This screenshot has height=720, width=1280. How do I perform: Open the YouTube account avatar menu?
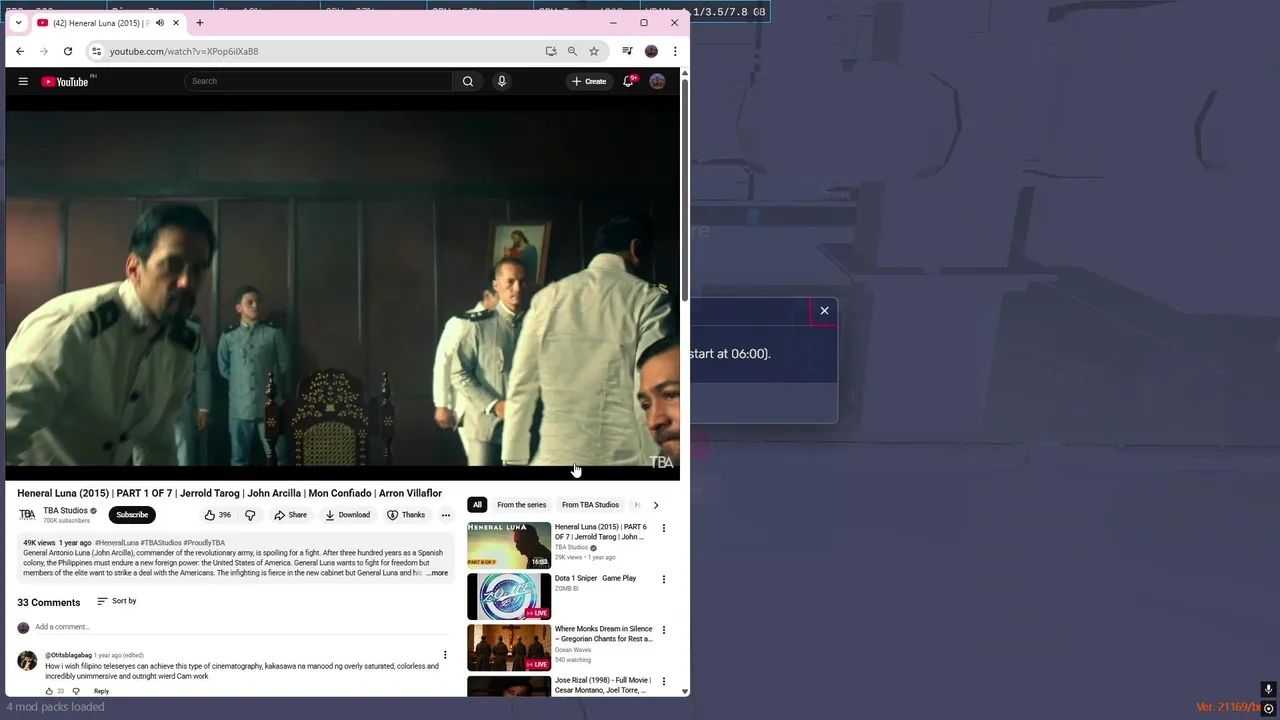(657, 81)
